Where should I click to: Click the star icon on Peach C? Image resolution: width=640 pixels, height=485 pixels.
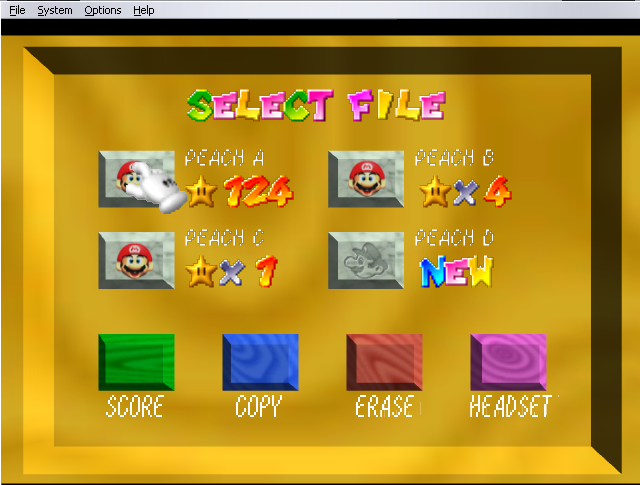click(x=201, y=271)
